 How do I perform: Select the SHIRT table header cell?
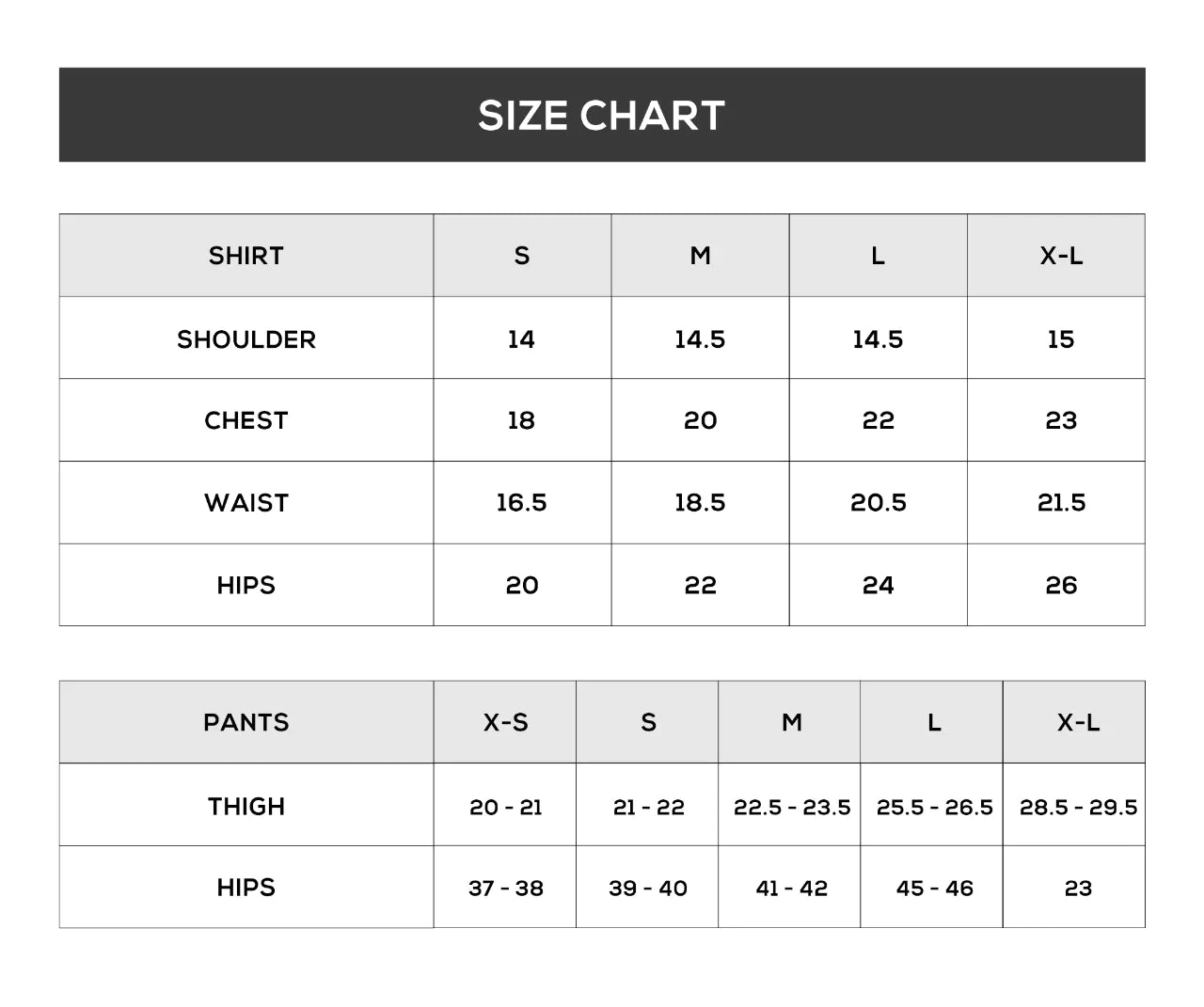click(246, 256)
